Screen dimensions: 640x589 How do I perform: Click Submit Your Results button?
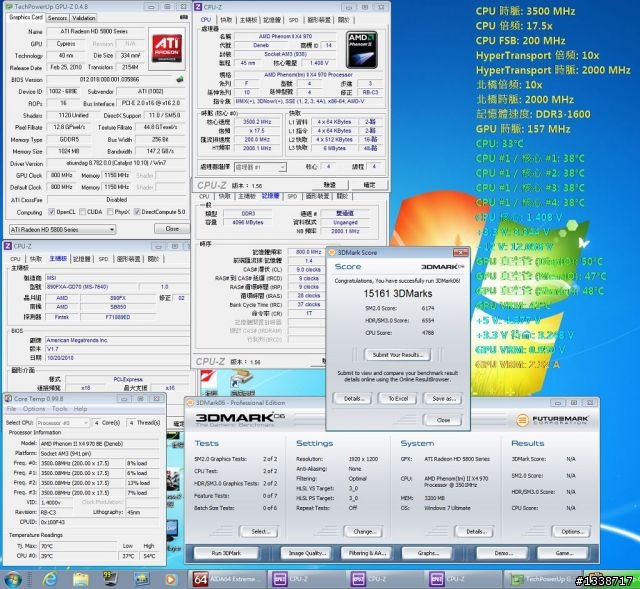[398, 355]
